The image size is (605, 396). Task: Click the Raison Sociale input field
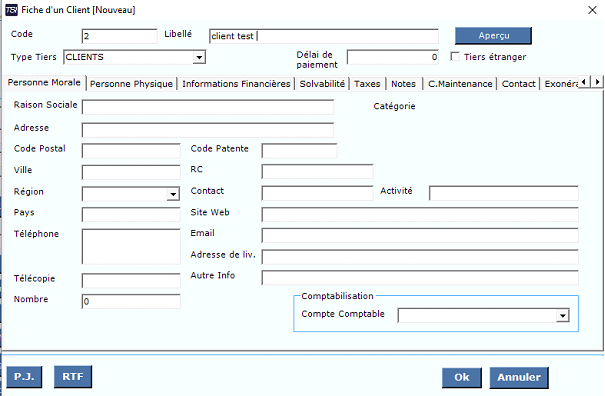coord(208,107)
